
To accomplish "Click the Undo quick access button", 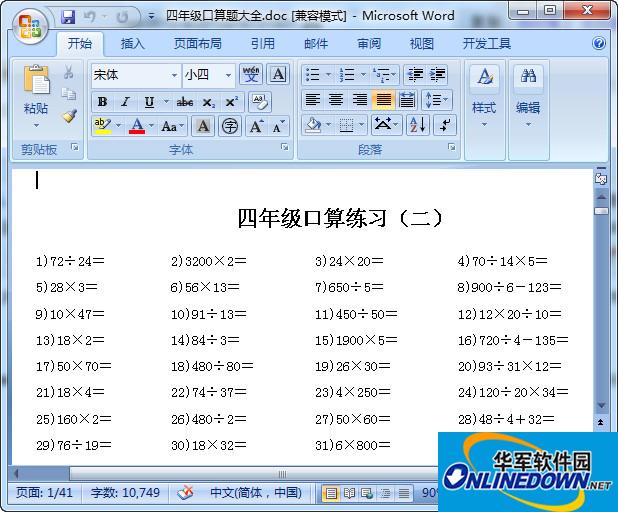I will tap(90, 17).
